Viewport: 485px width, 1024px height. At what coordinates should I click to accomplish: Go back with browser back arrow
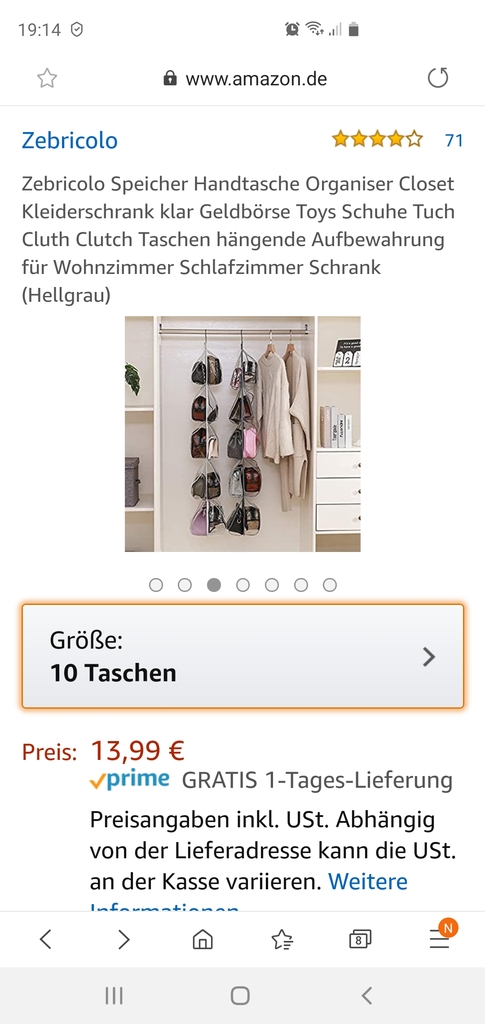coord(45,939)
